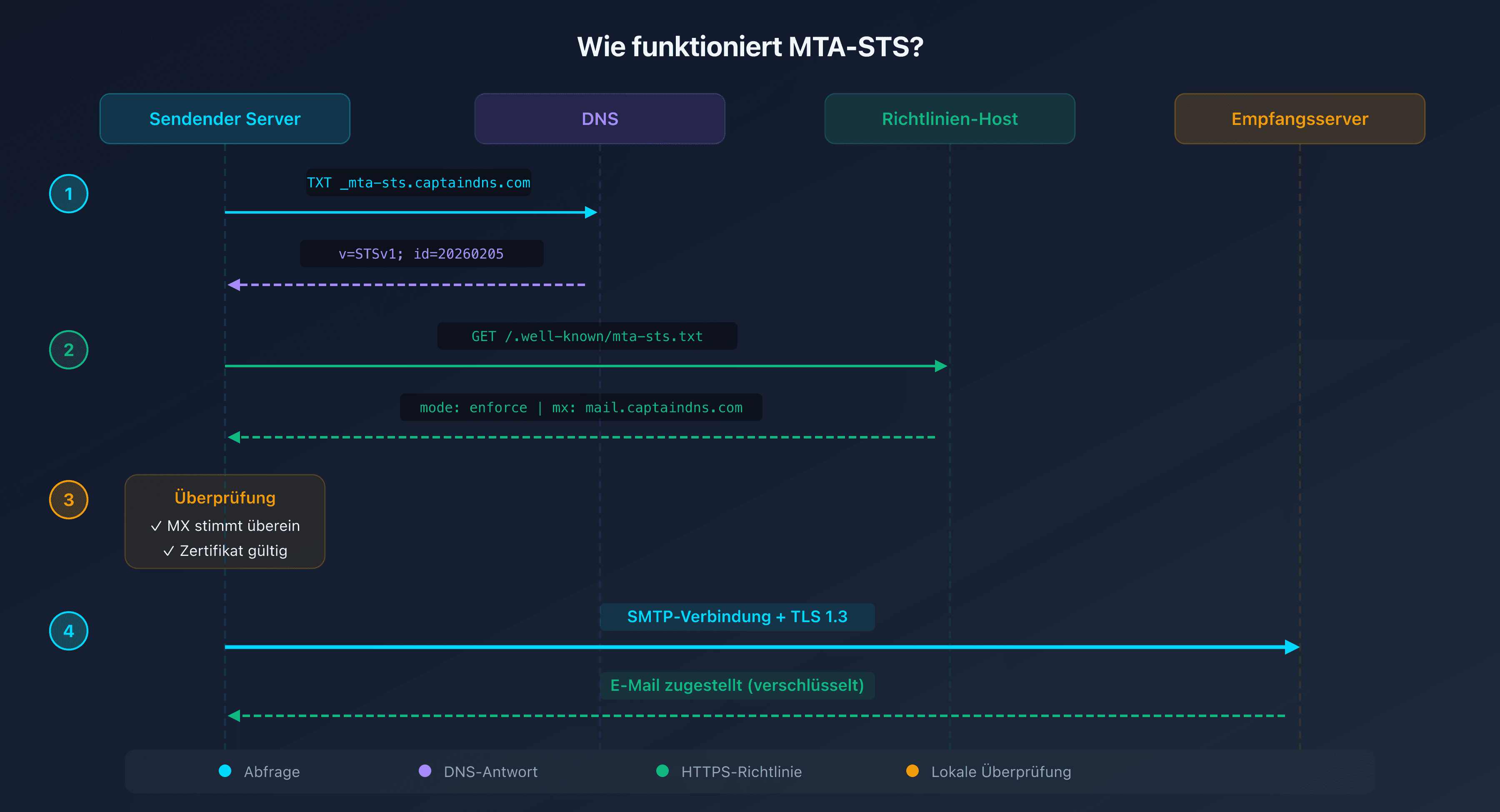The image size is (1500, 812).
Task: Click the Richtlinien-Host header
Action: (x=949, y=118)
